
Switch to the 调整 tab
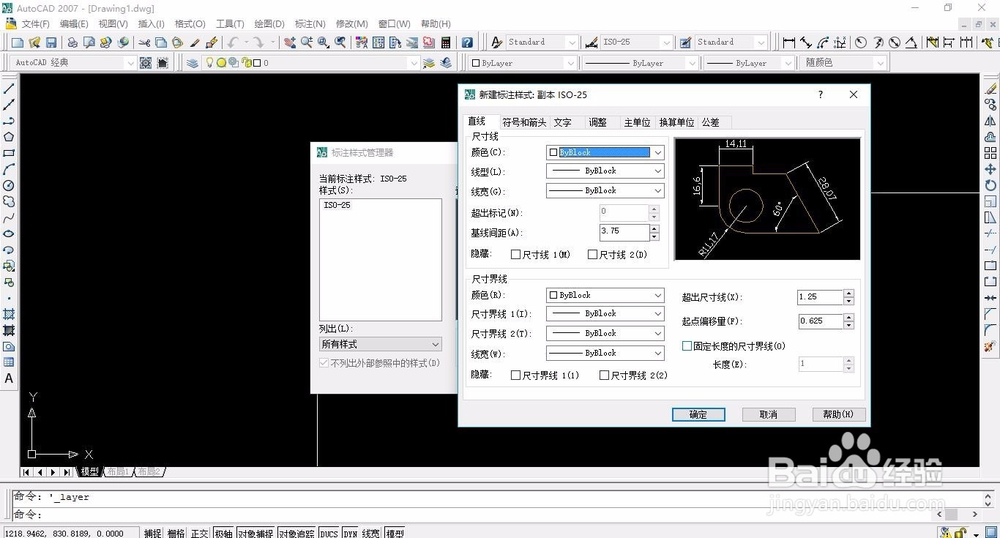point(598,122)
